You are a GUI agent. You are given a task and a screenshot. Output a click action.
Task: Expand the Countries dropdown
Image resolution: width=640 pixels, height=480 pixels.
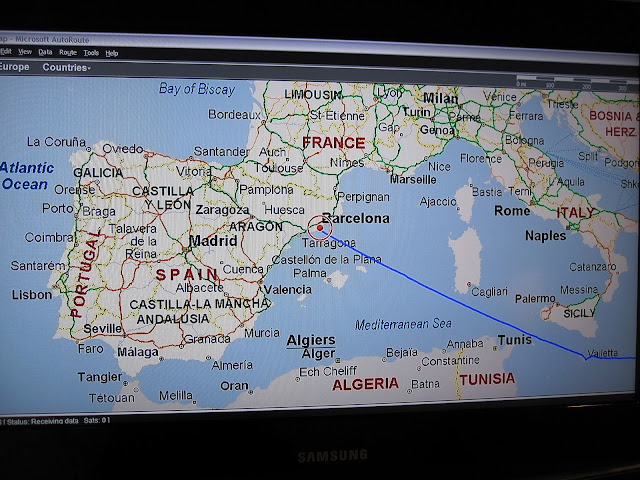pyautogui.click(x=67, y=68)
